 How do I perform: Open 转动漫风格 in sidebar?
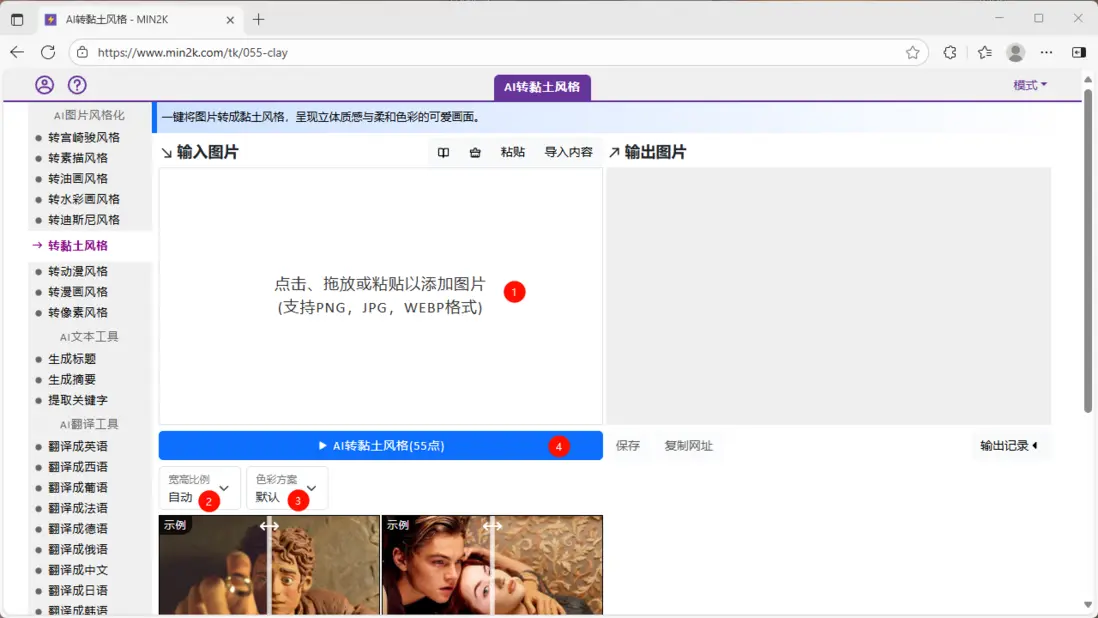coord(78,272)
